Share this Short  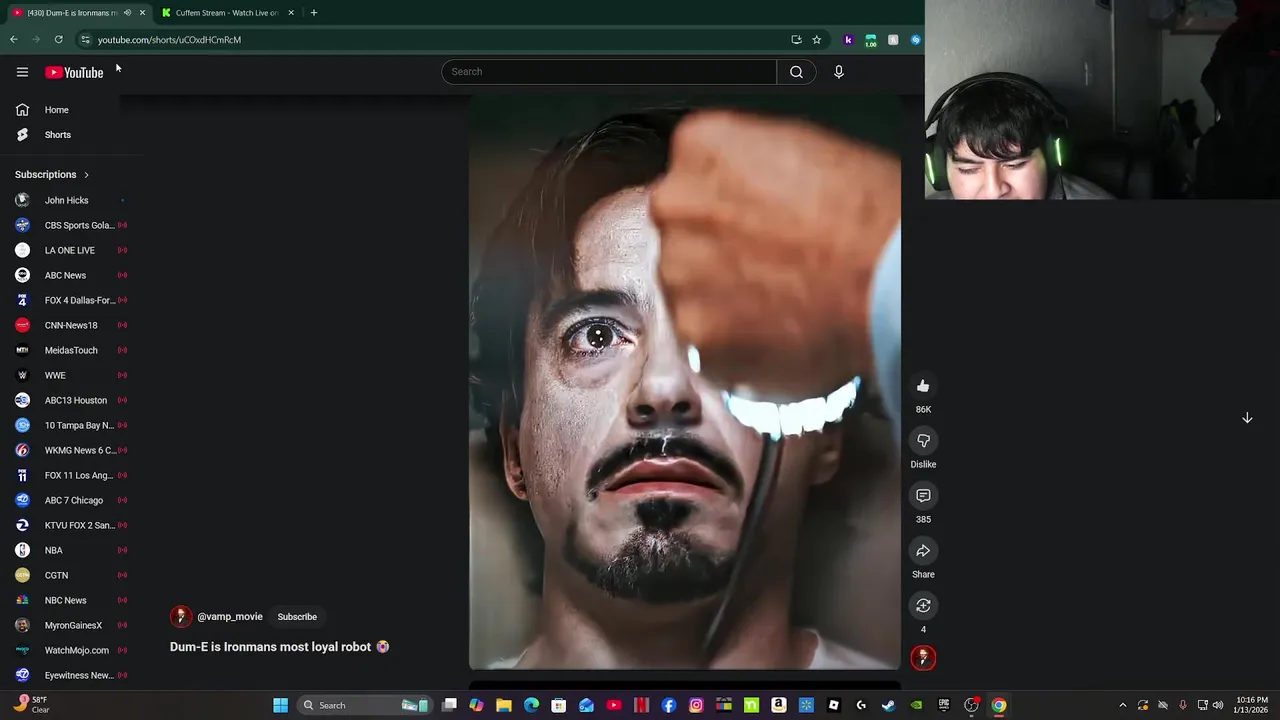click(923, 551)
